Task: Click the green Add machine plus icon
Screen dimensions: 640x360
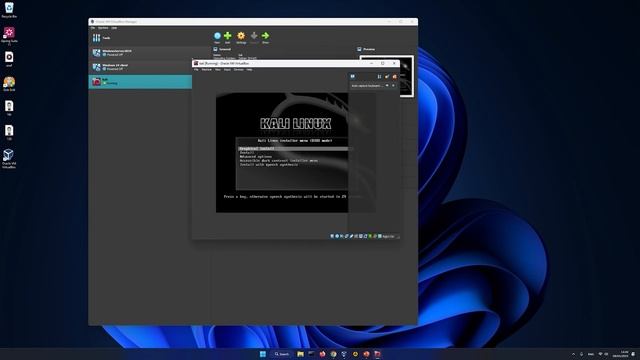Action: [228, 36]
